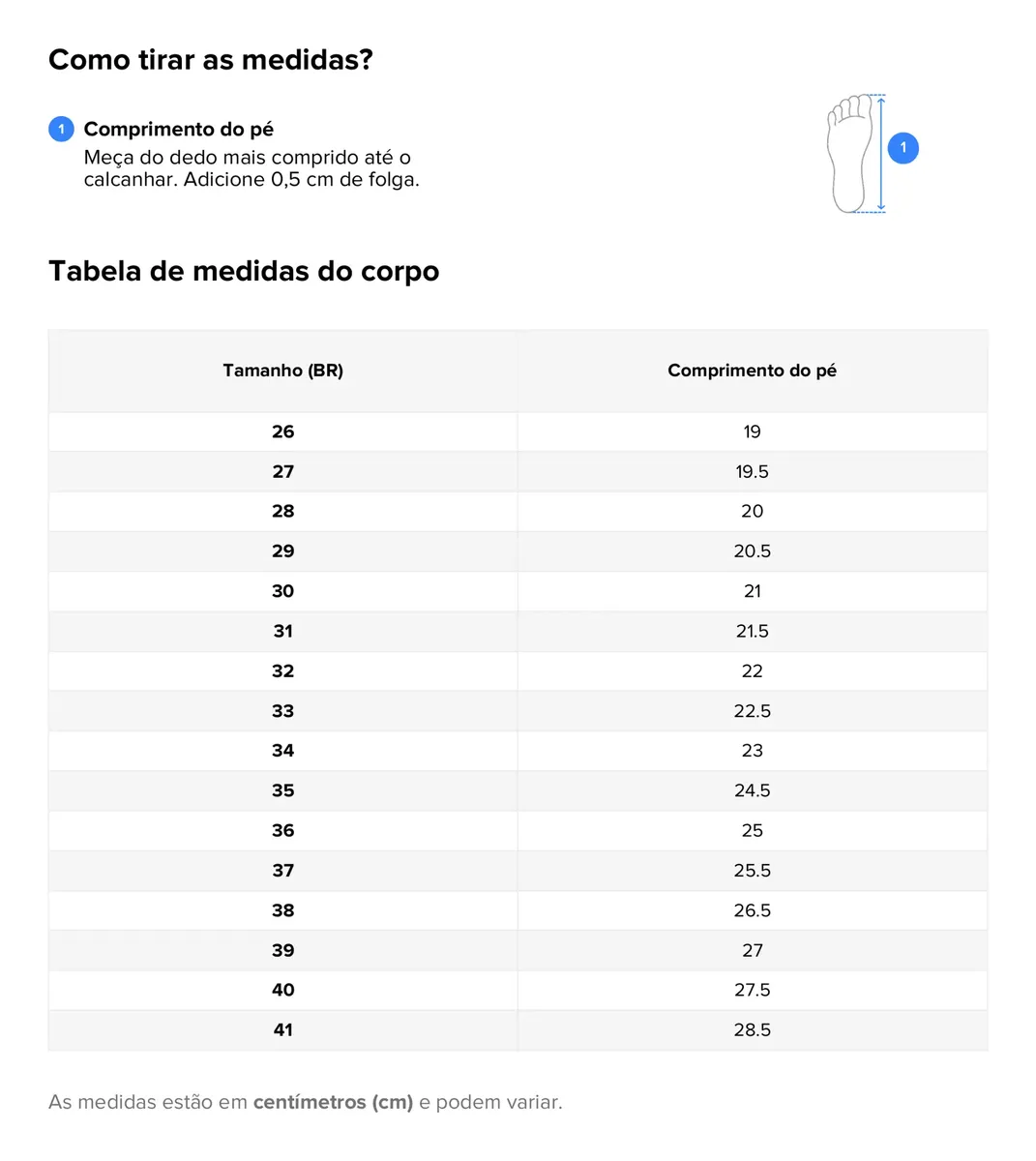Screen dimensions: 1036x1161
Task: Click the Comprimento do pé instruction title
Action: 179,129
